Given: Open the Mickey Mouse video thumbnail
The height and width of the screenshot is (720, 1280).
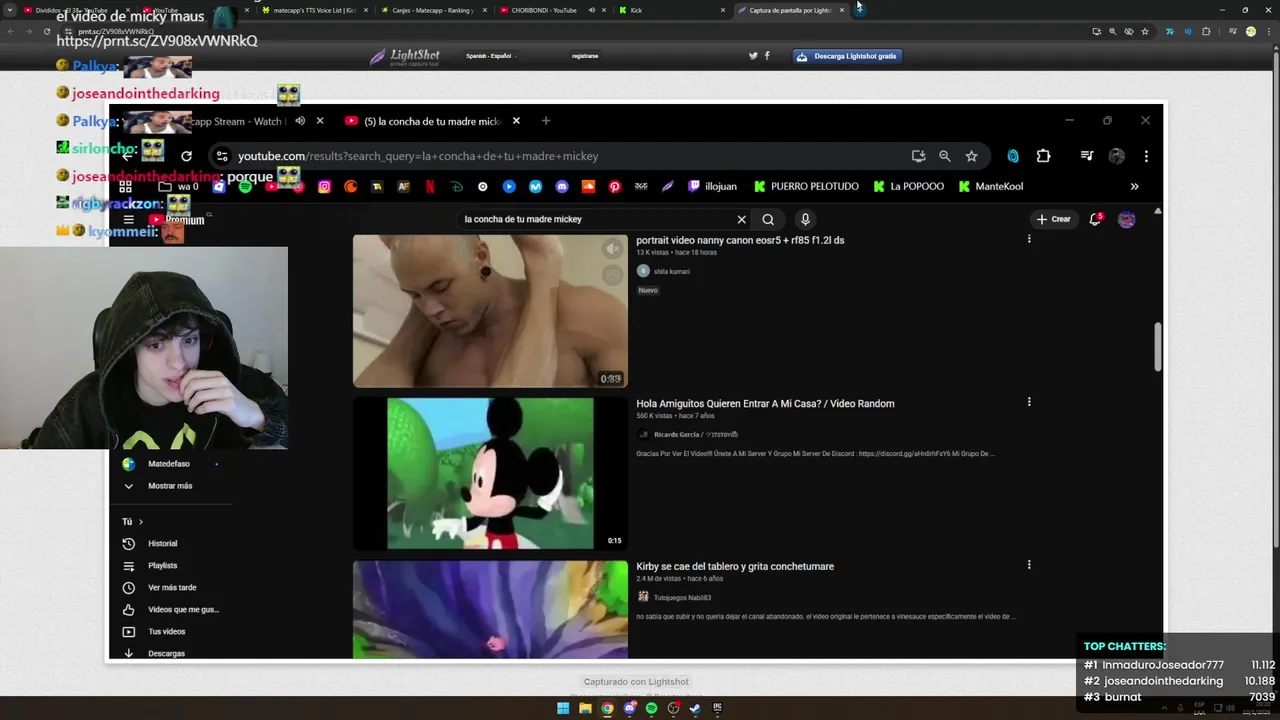Looking at the screenshot, I should [x=490, y=473].
